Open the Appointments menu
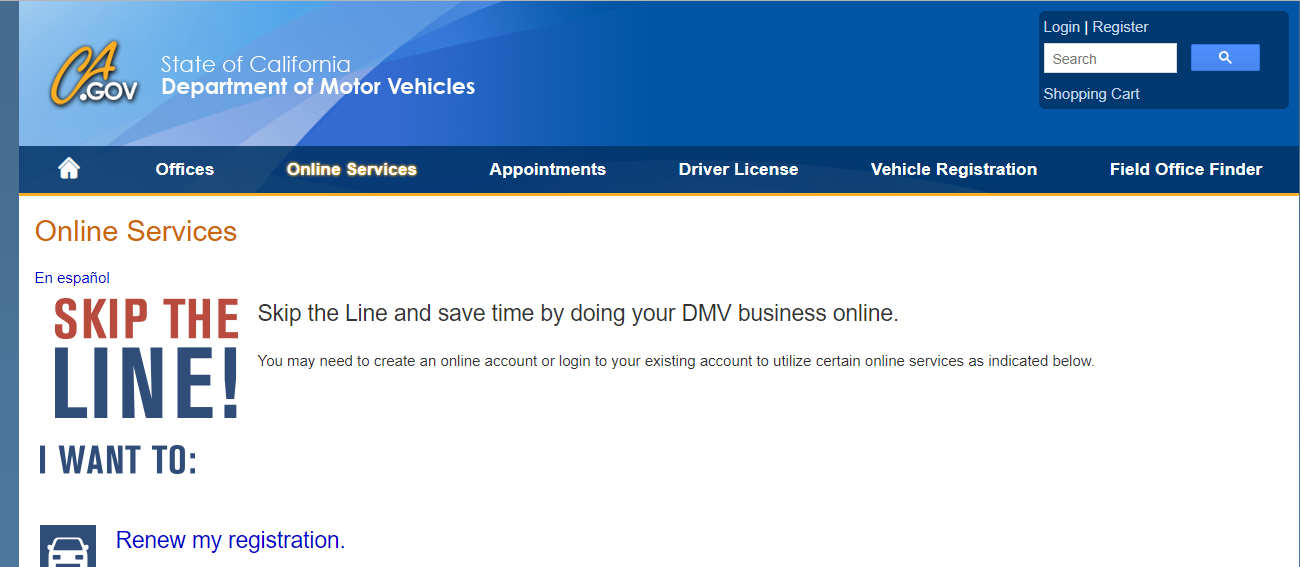Screen dimensions: 1300x567 (x=548, y=169)
